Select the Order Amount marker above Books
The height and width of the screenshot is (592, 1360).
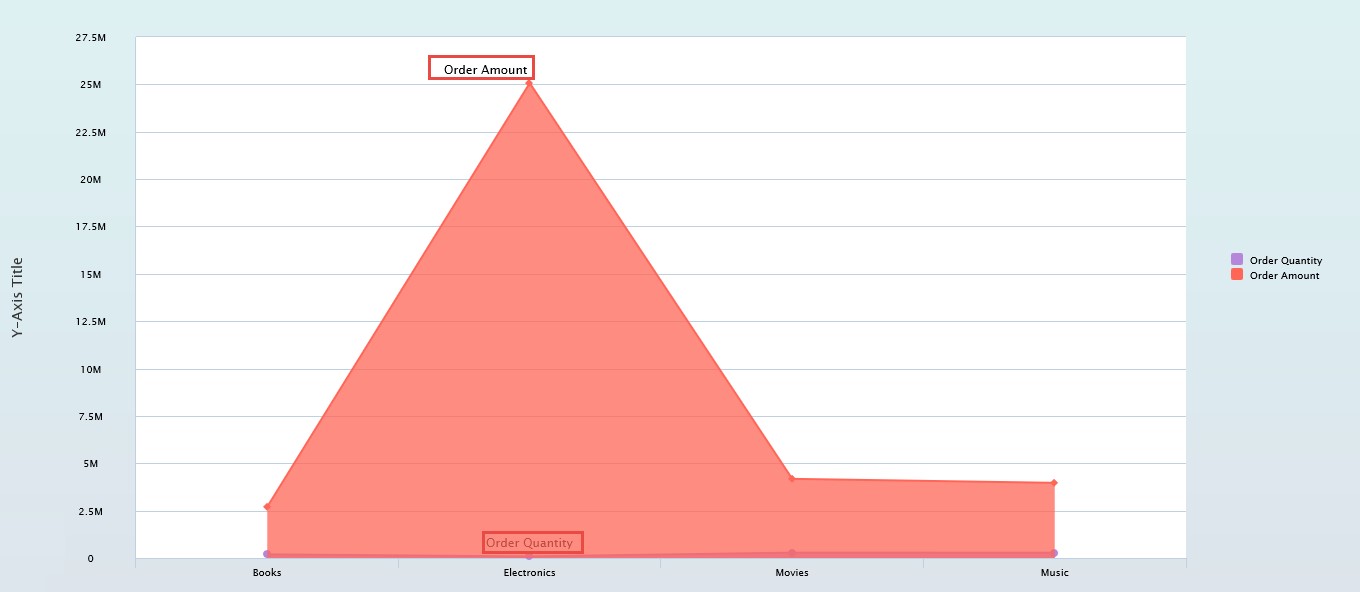pos(267,507)
